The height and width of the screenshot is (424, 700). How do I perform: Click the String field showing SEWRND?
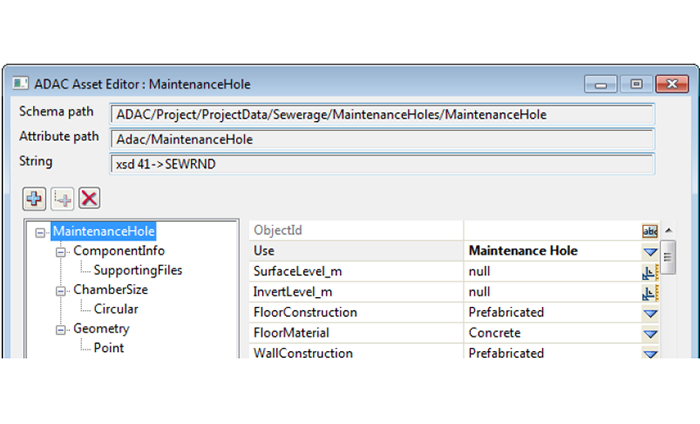(382, 164)
